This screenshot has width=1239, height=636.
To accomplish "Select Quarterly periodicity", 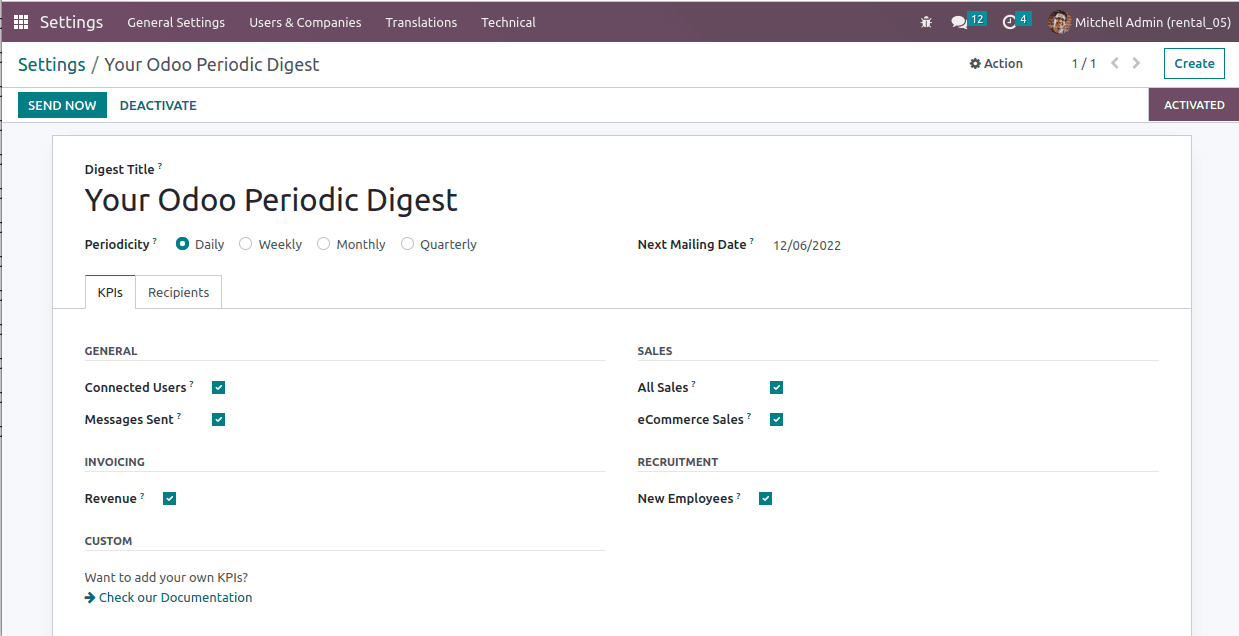I will (x=407, y=244).
